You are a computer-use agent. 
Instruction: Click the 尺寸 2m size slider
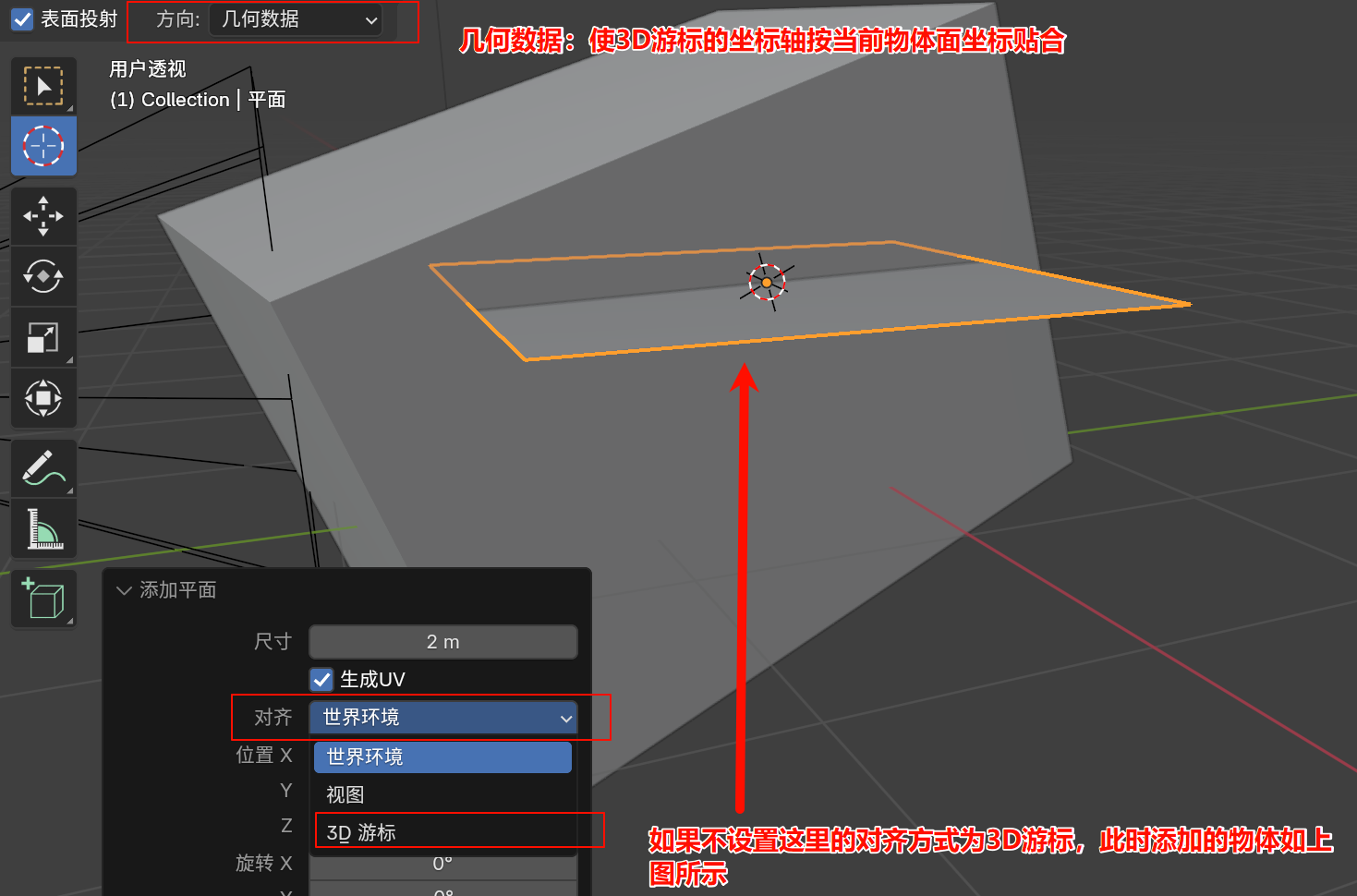tap(442, 641)
